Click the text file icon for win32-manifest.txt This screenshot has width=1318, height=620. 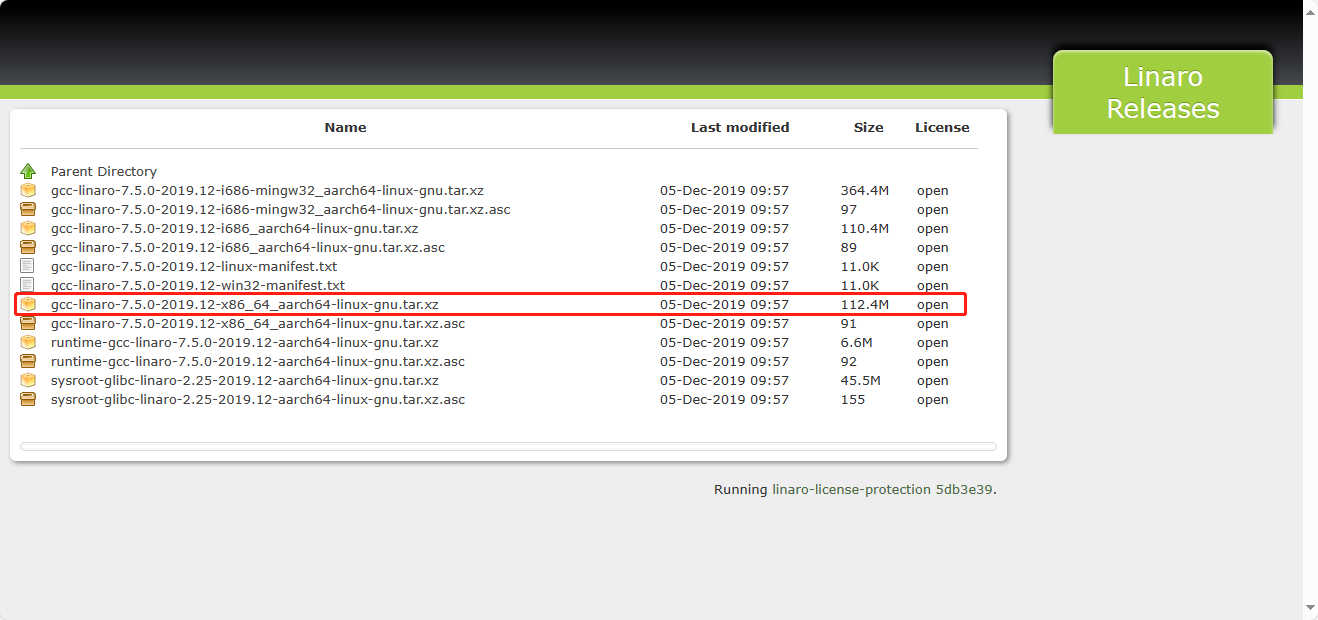click(x=28, y=285)
